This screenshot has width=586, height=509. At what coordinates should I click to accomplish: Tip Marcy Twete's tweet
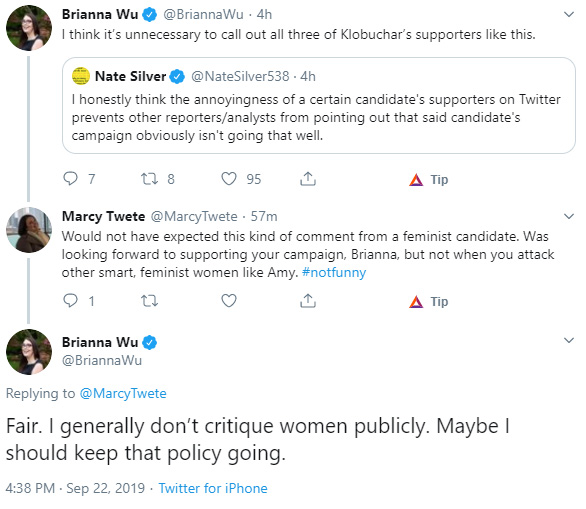428,302
